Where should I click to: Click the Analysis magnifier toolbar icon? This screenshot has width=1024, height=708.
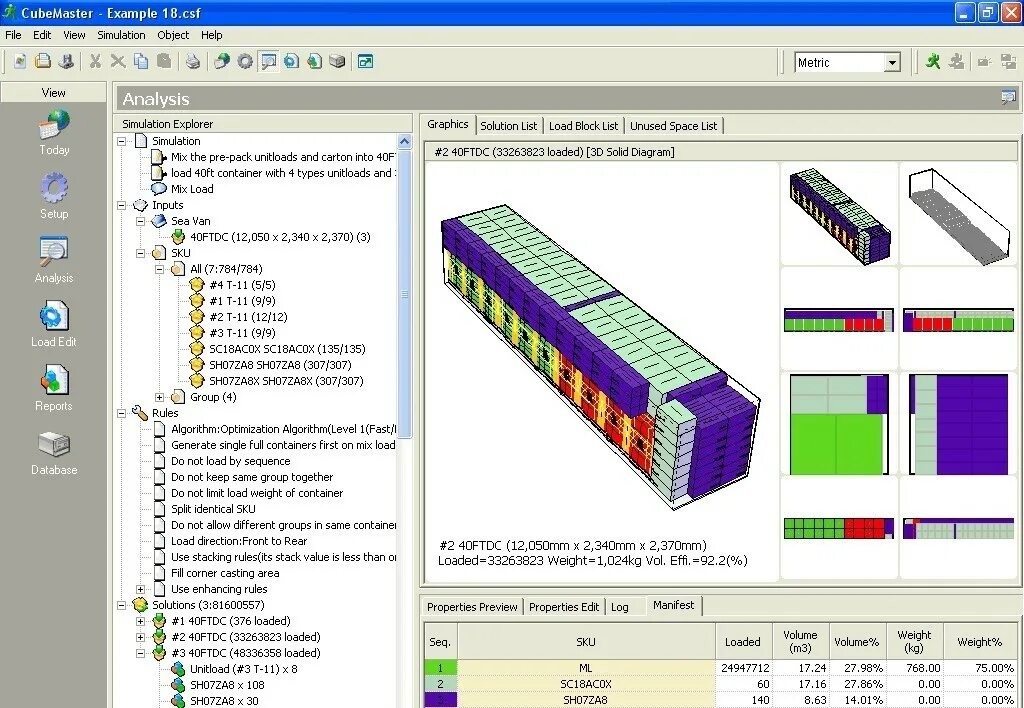coord(268,61)
